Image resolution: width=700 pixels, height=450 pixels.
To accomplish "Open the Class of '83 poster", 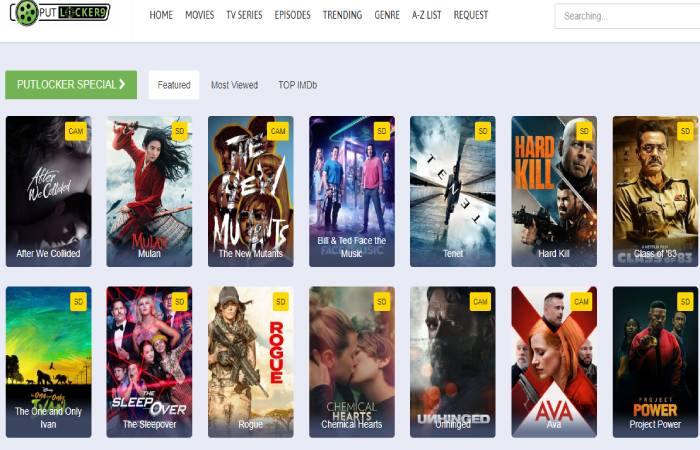I will tap(655, 192).
